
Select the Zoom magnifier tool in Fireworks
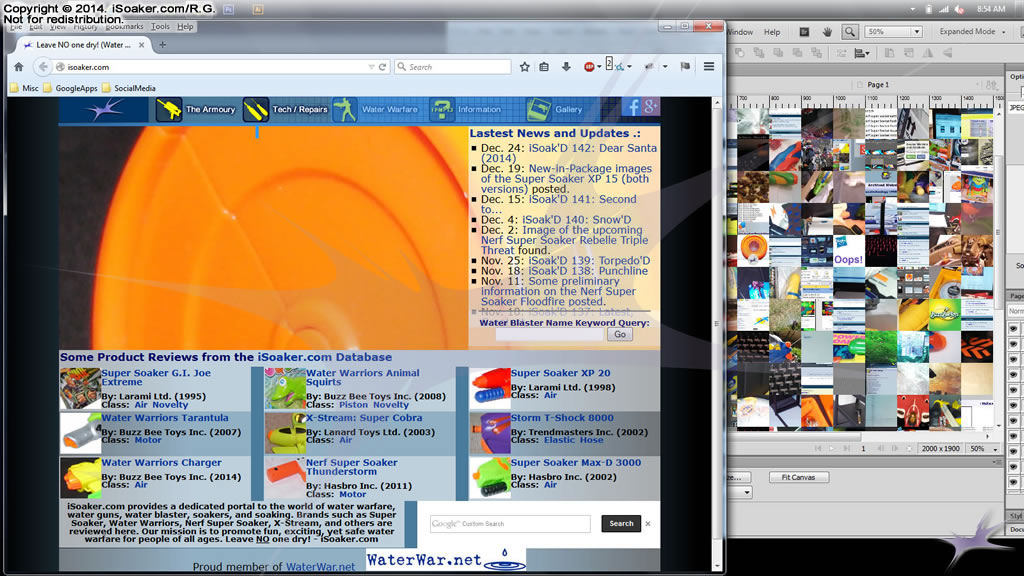[x=850, y=31]
